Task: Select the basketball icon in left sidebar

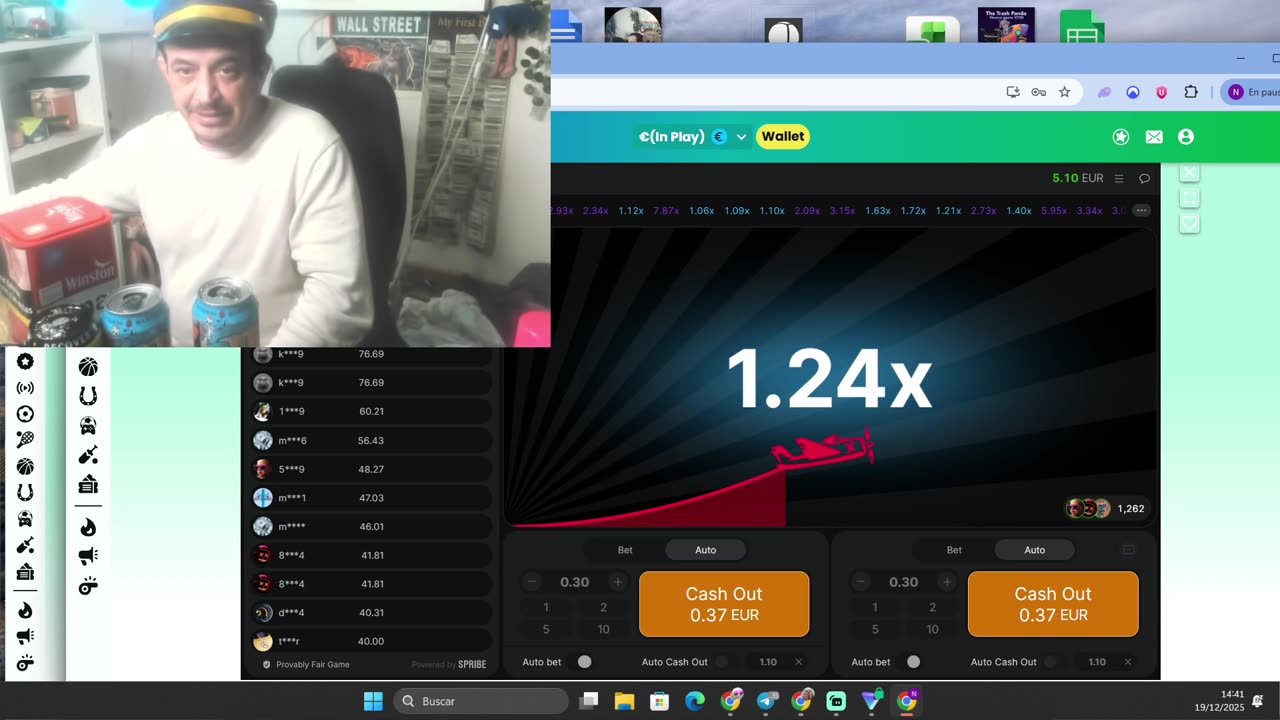Action: (x=25, y=466)
